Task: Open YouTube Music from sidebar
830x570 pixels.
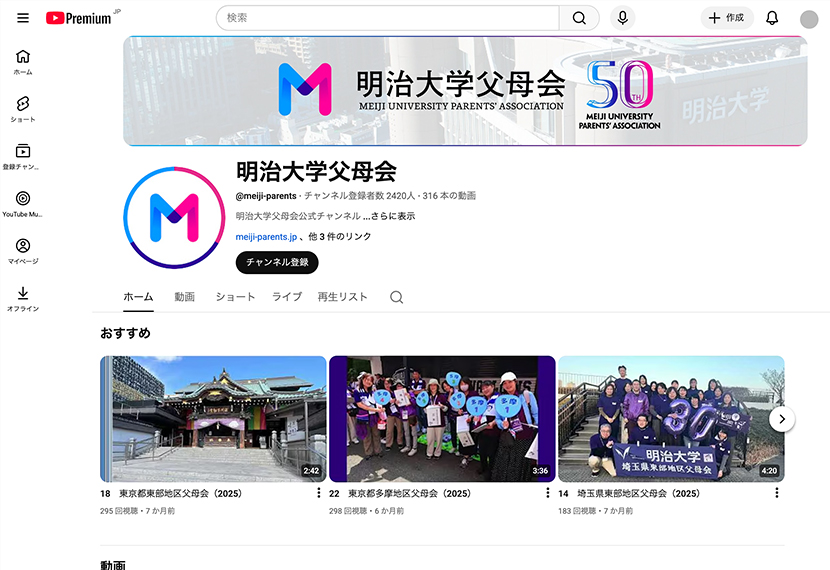Action: pos(23,203)
